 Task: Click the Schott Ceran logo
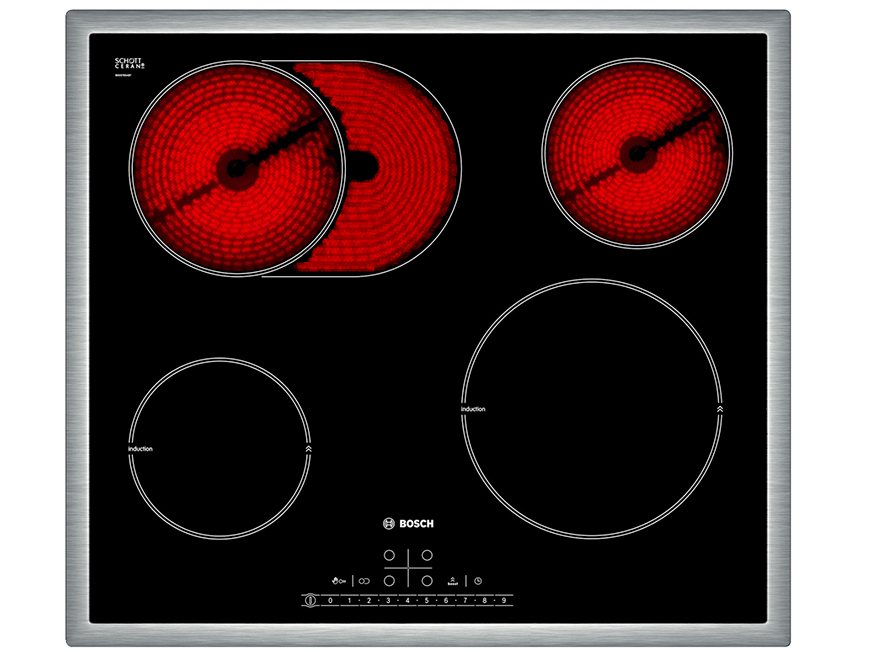[130, 65]
